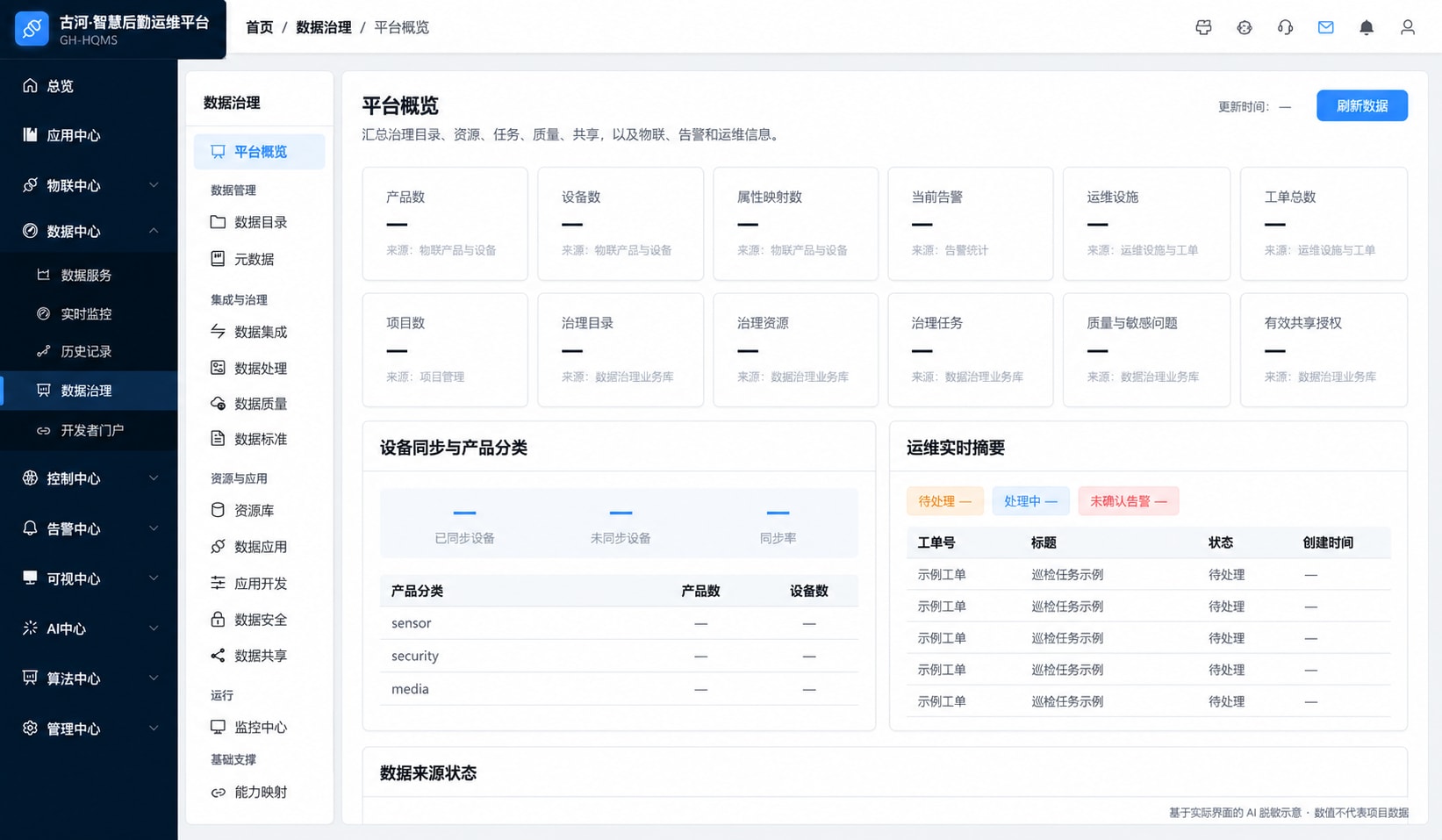Image resolution: width=1442 pixels, height=840 pixels.
Task: Click the 数据安全 lock icon
Action: click(x=218, y=619)
